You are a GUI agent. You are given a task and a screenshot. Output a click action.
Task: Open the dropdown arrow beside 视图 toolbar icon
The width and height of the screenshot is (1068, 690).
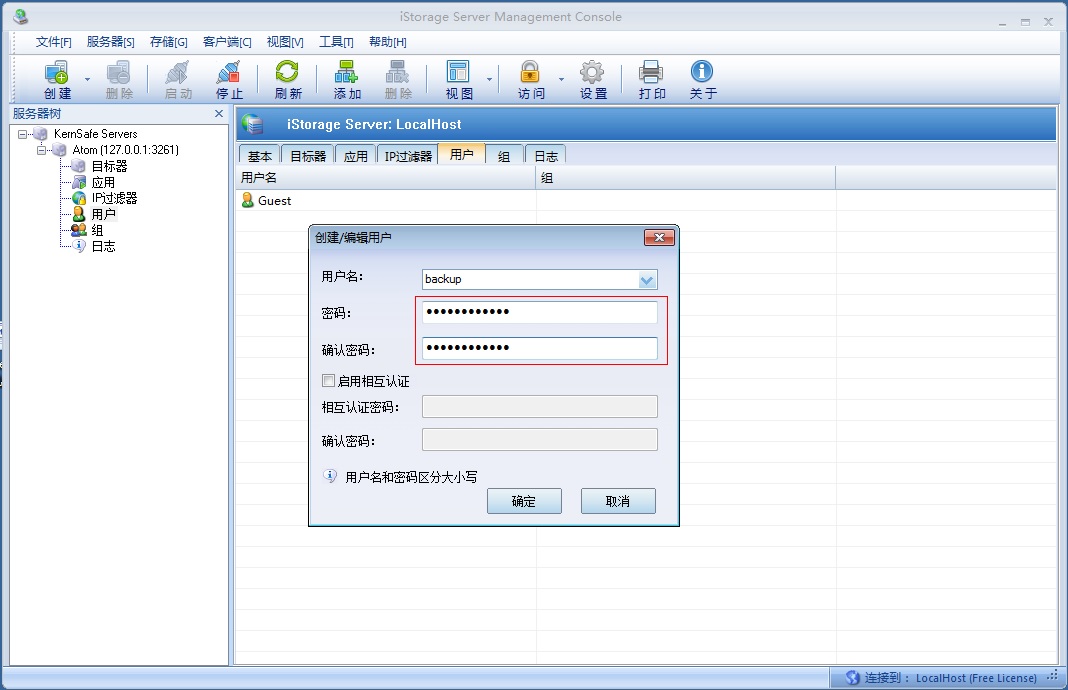pos(489,80)
